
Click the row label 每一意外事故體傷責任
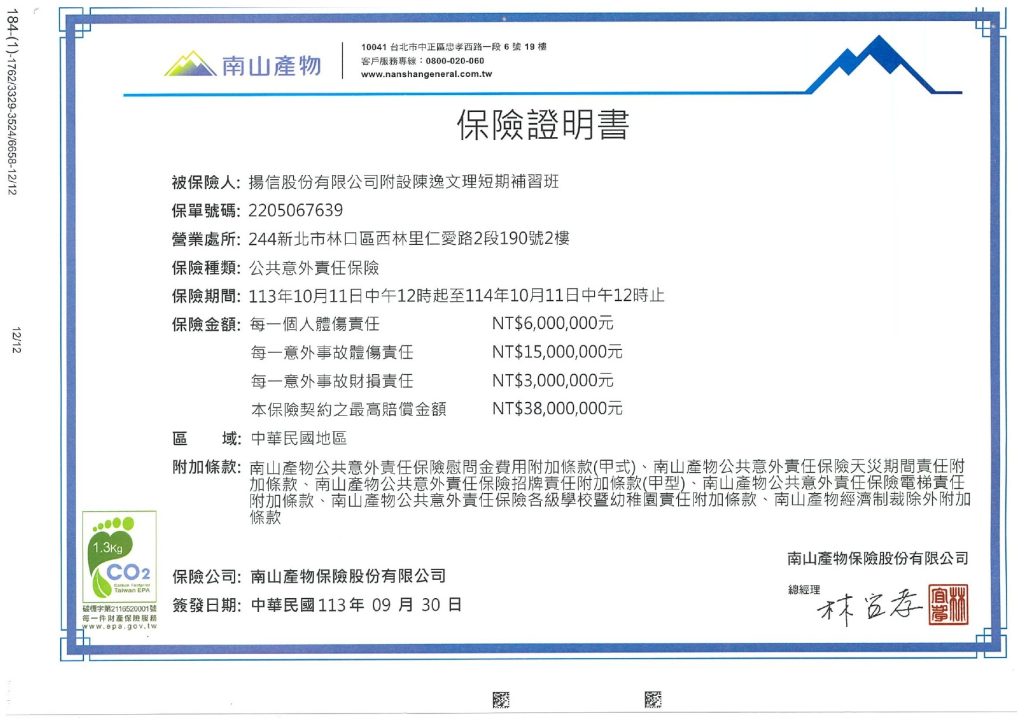pos(332,353)
